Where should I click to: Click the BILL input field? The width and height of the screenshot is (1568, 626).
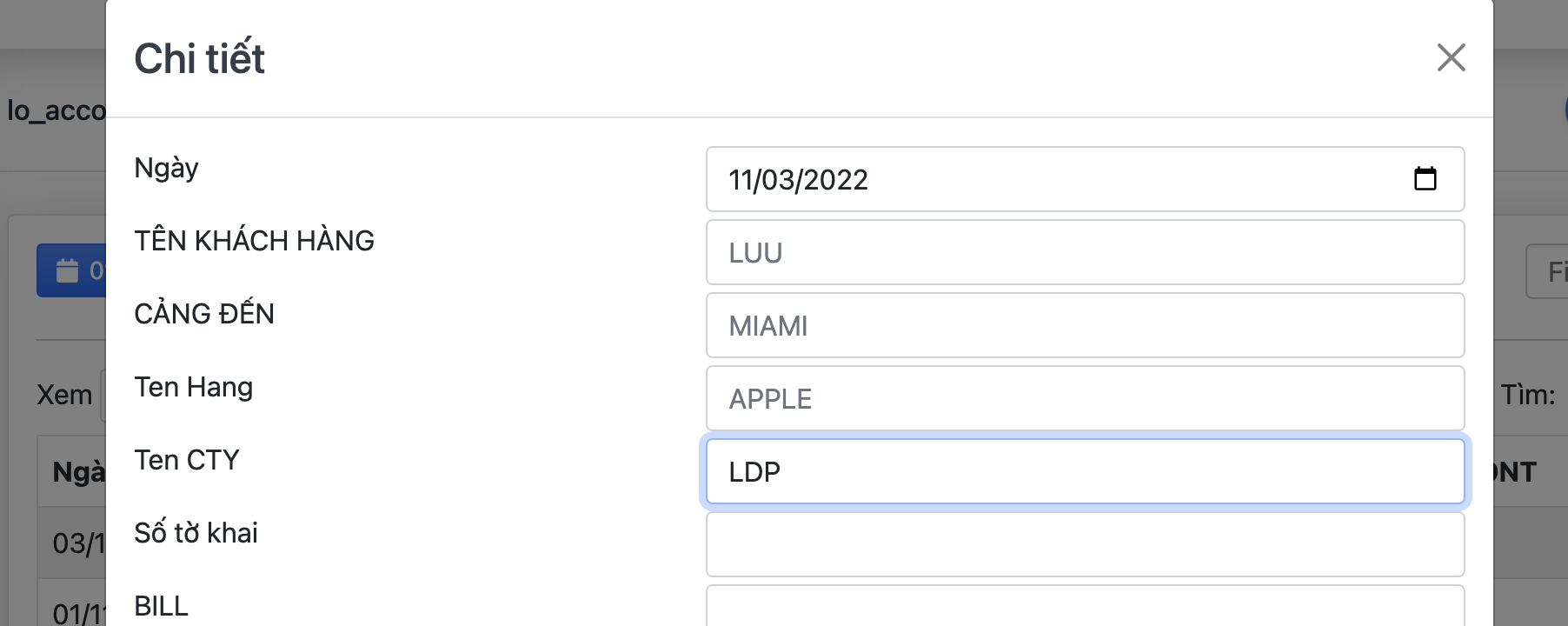(1085, 609)
